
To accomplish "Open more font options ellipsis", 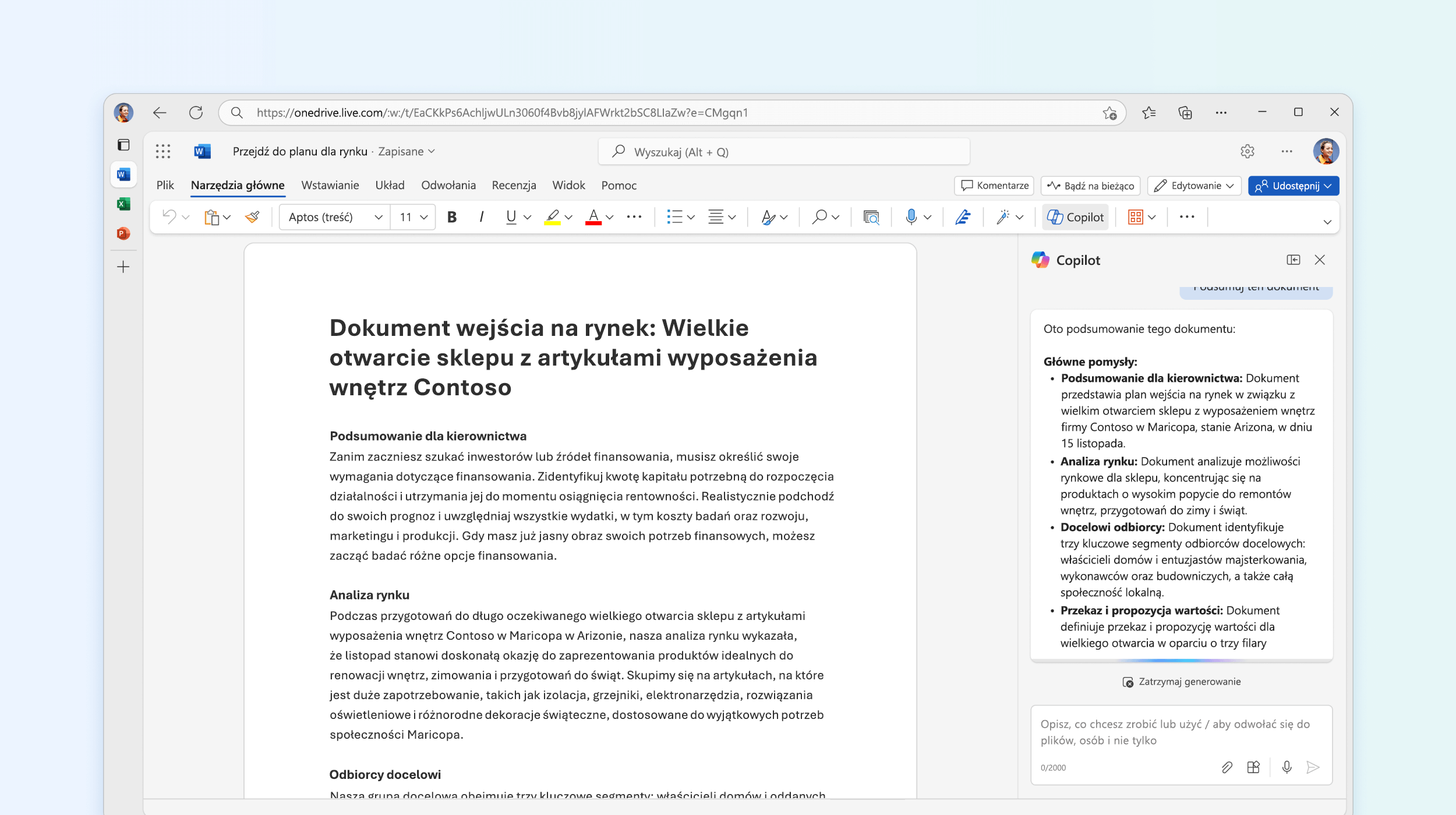I will [x=634, y=217].
